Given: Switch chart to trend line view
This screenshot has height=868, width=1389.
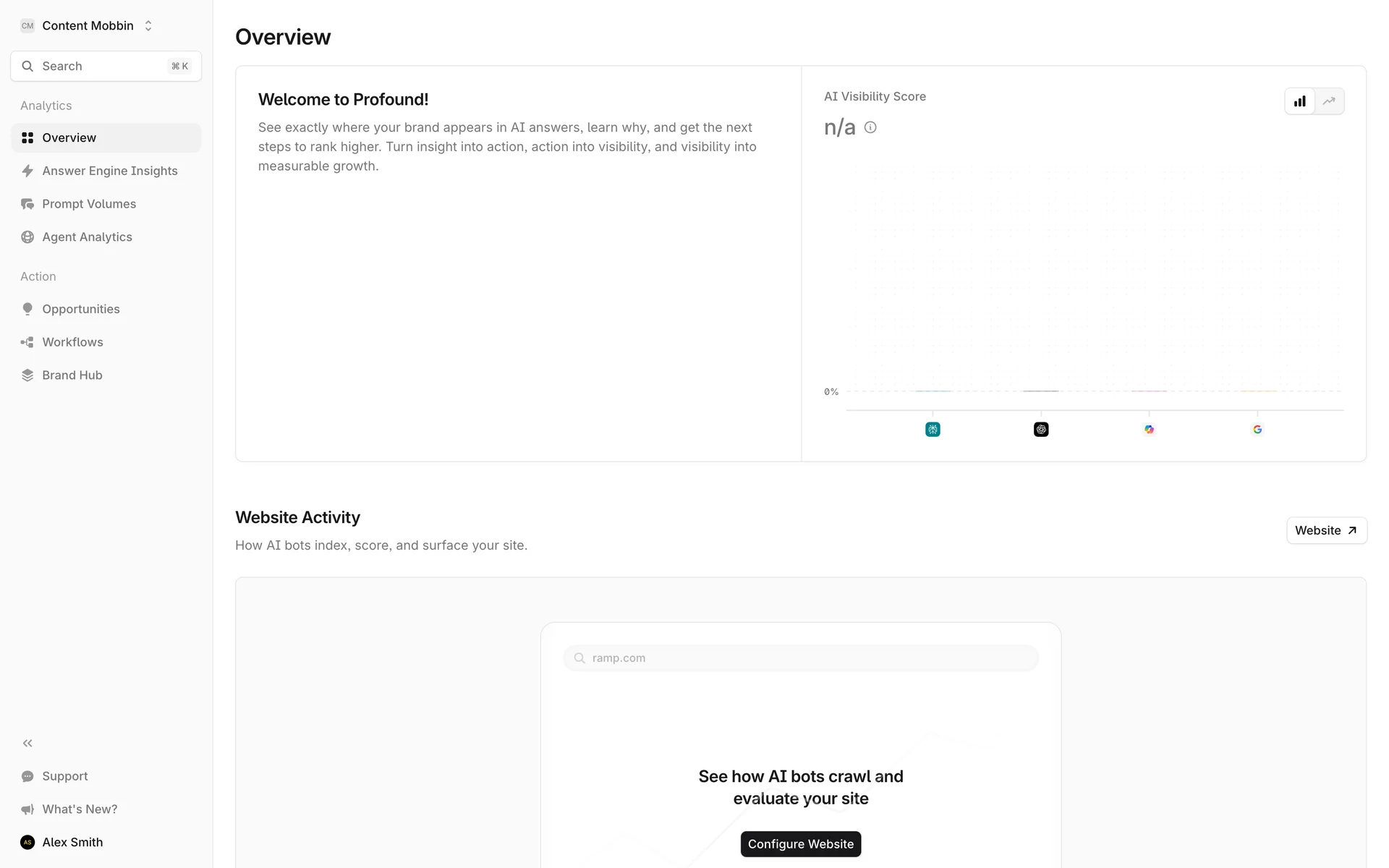Looking at the screenshot, I should [x=1329, y=101].
